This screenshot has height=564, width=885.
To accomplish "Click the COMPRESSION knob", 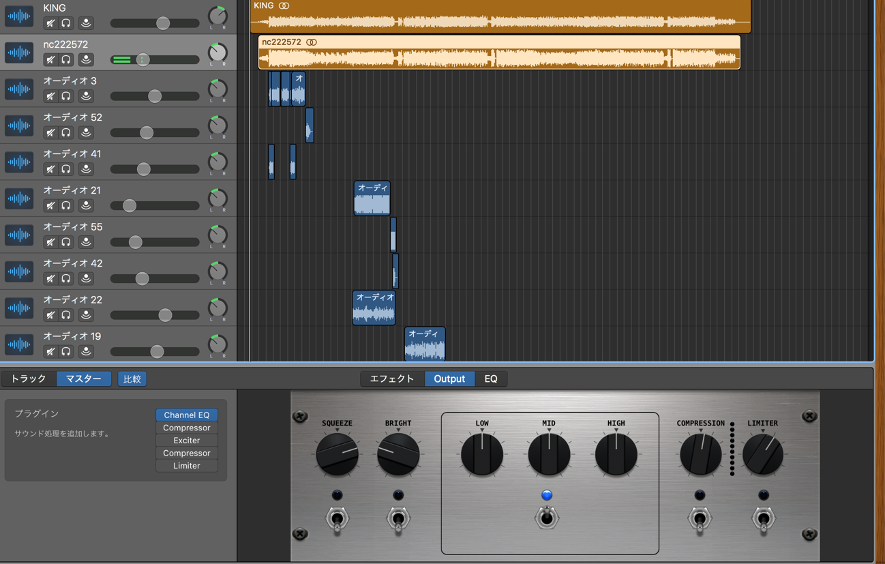I will [x=700, y=454].
